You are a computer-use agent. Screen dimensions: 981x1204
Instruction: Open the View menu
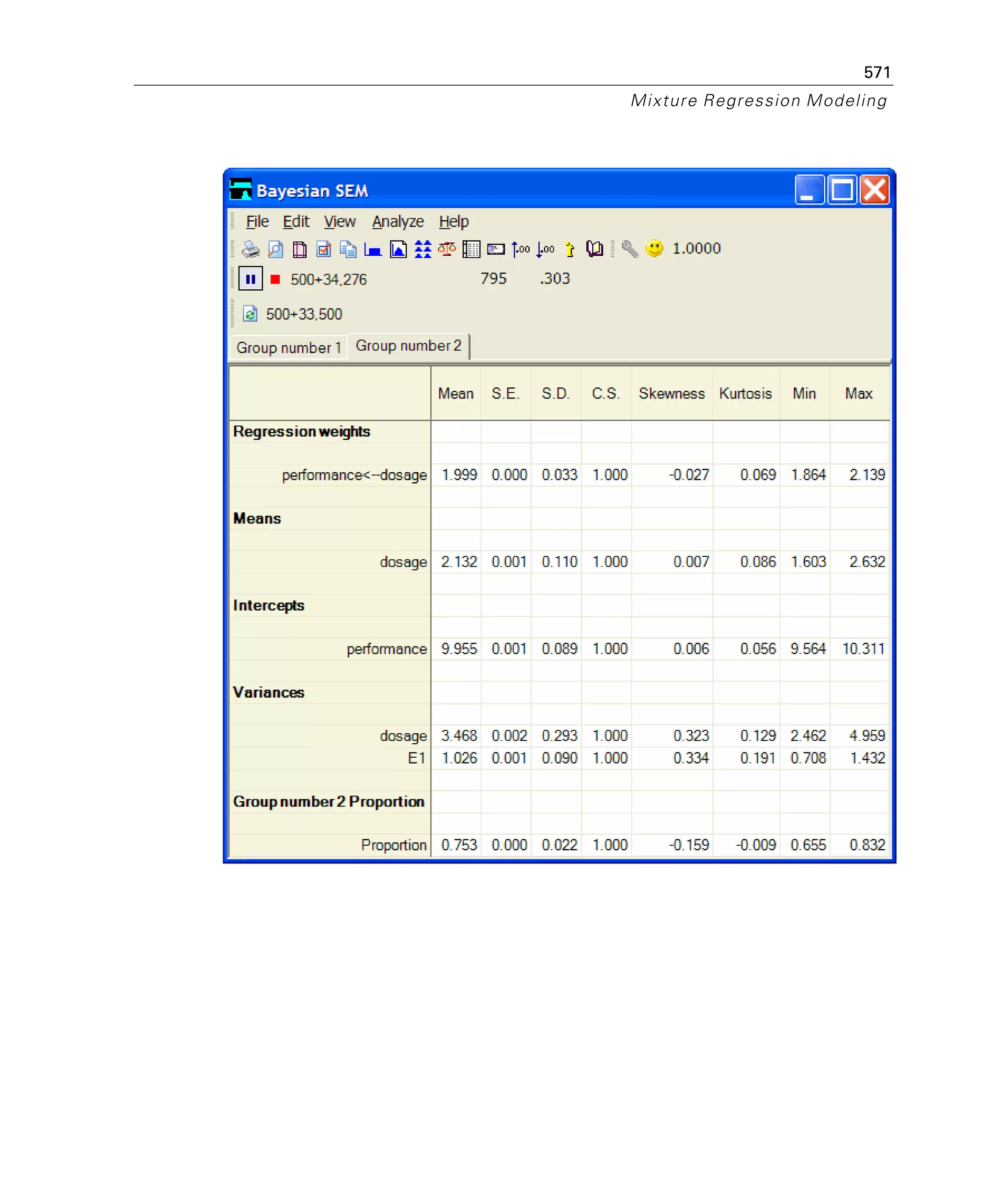(340, 221)
